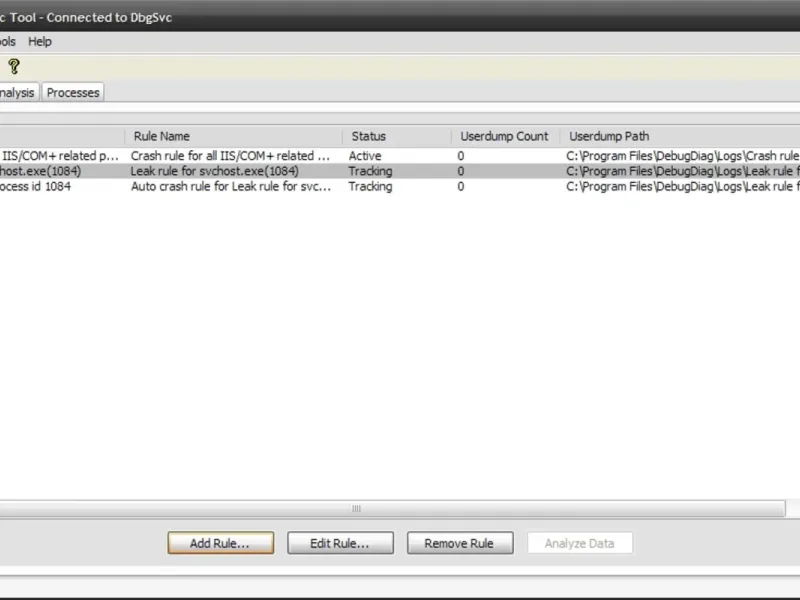
Task: Select Leak rule for svchost.exe(1084)
Action: [400, 171]
